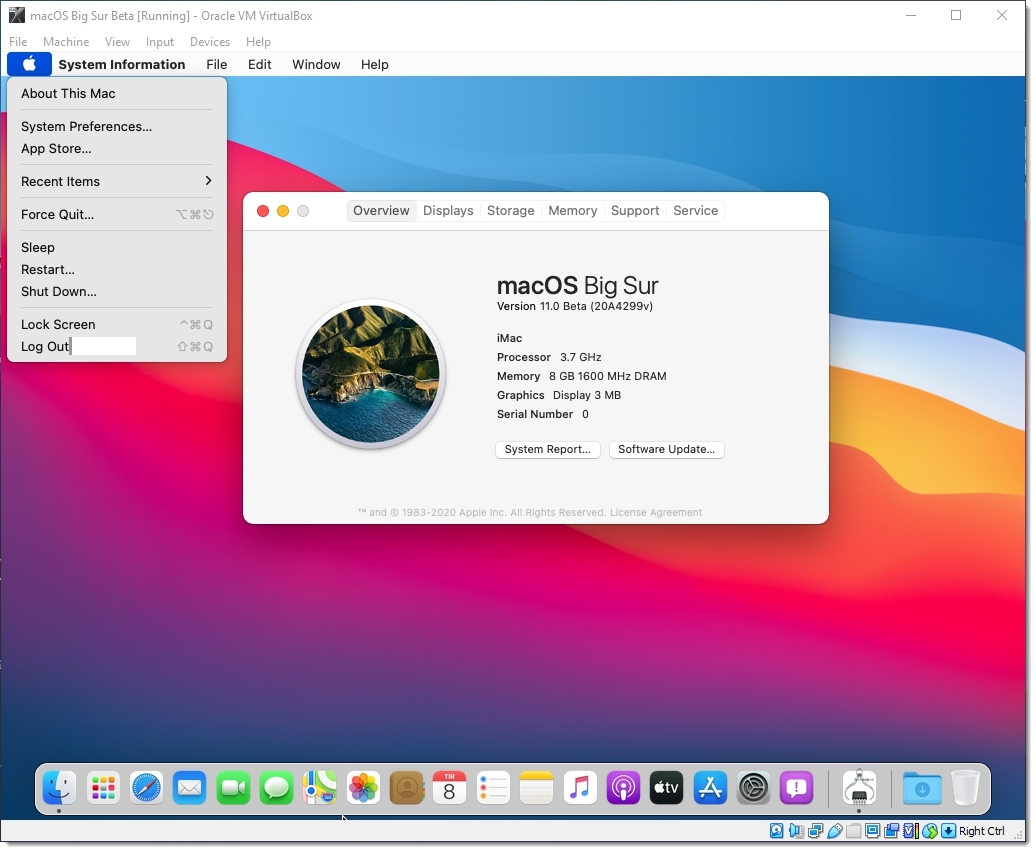This screenshot has width=1036, height=852.
Task: Open Feedback Assistant in the Dock
Action: tap(796, 788)
